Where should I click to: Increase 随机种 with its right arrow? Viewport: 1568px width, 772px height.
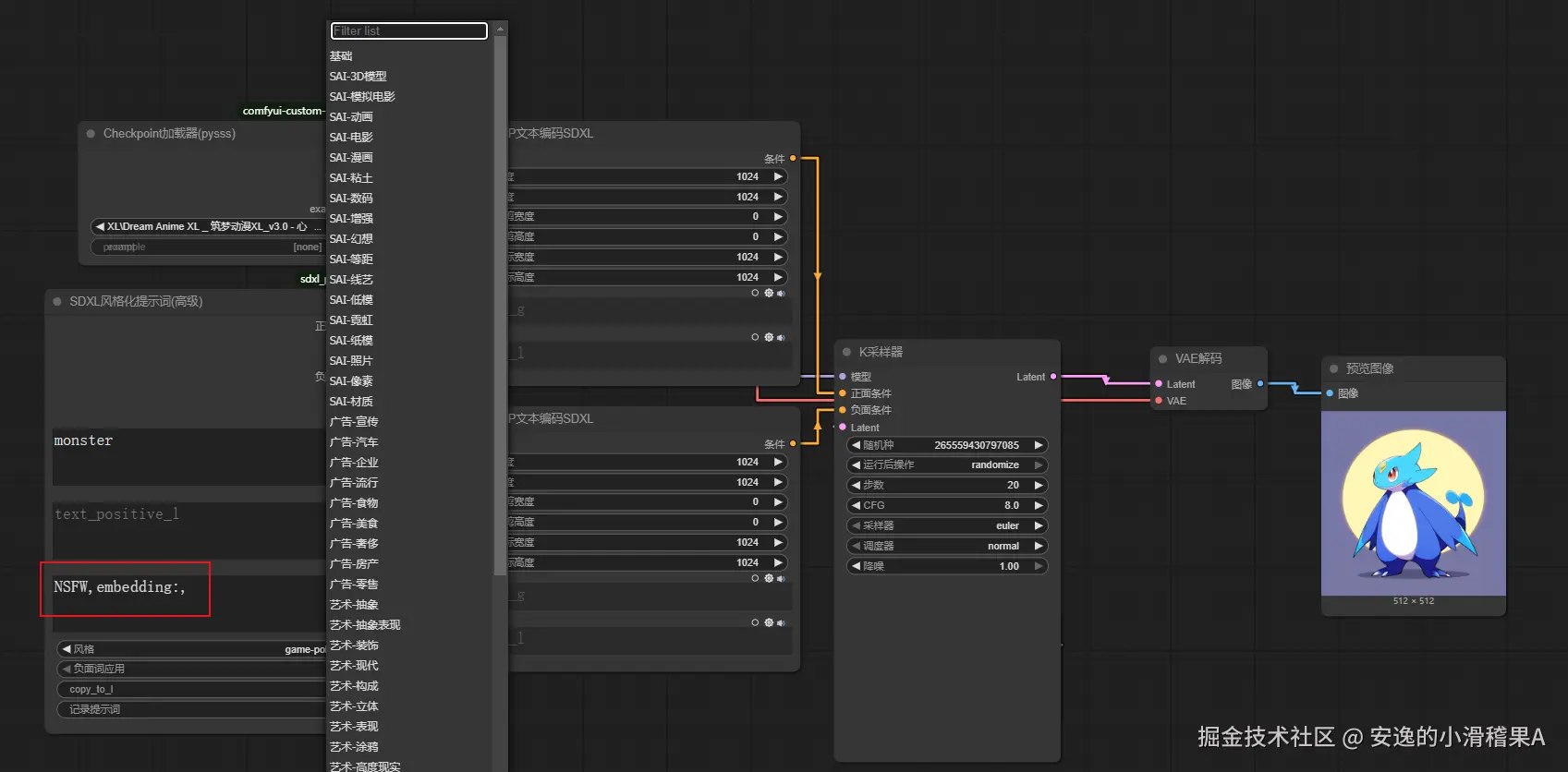point(1039,445)
